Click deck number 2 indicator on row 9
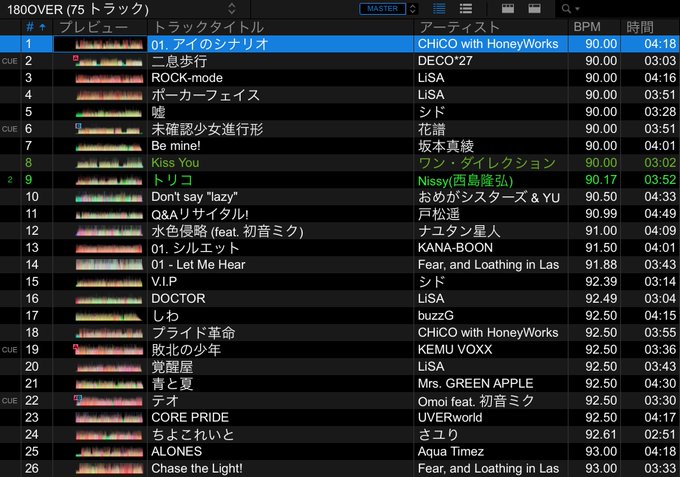This screenshot has width=680, height=477. 10,180
